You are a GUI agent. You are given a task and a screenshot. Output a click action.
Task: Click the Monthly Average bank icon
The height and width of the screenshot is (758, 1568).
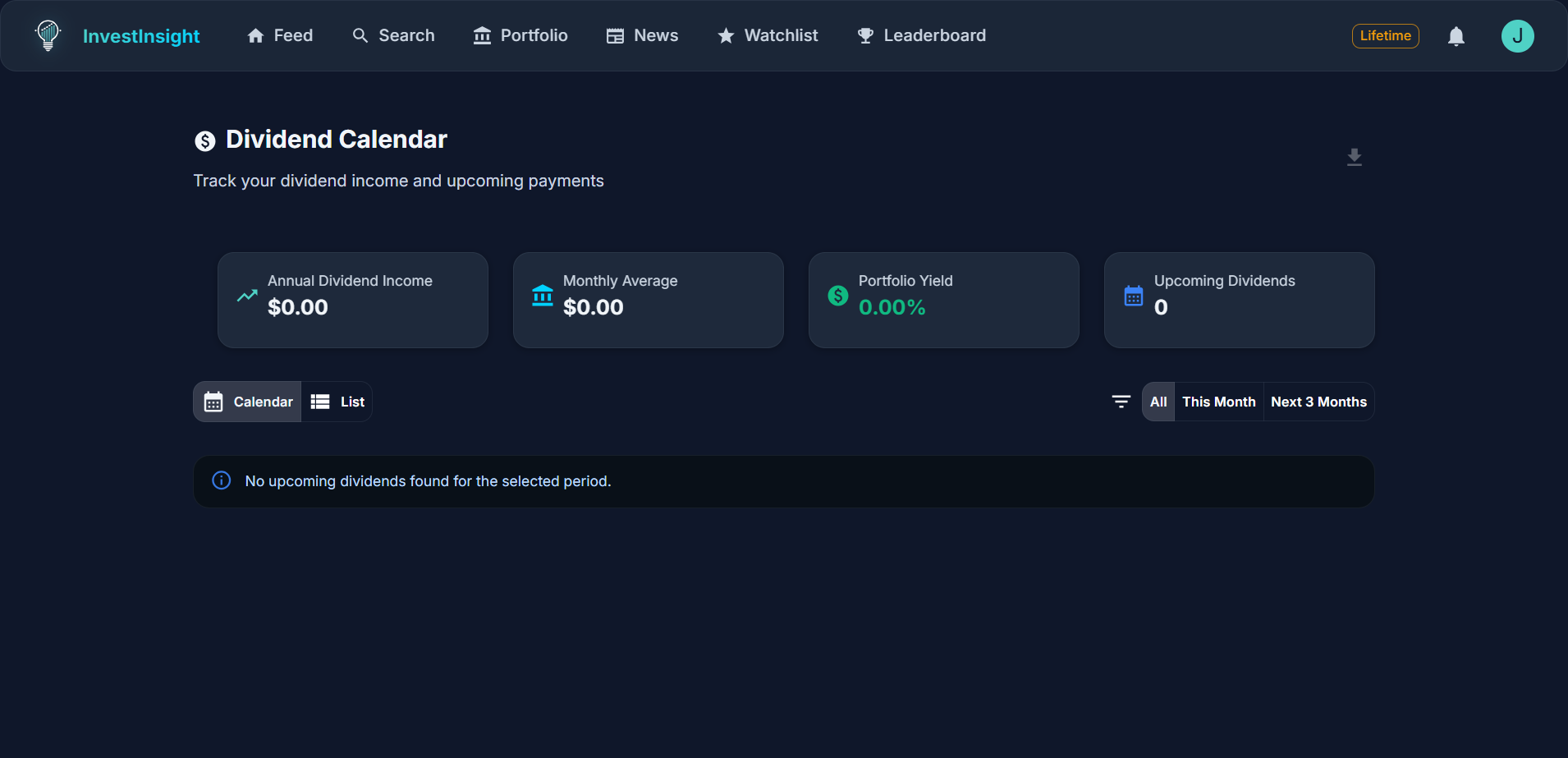[542, 296]
